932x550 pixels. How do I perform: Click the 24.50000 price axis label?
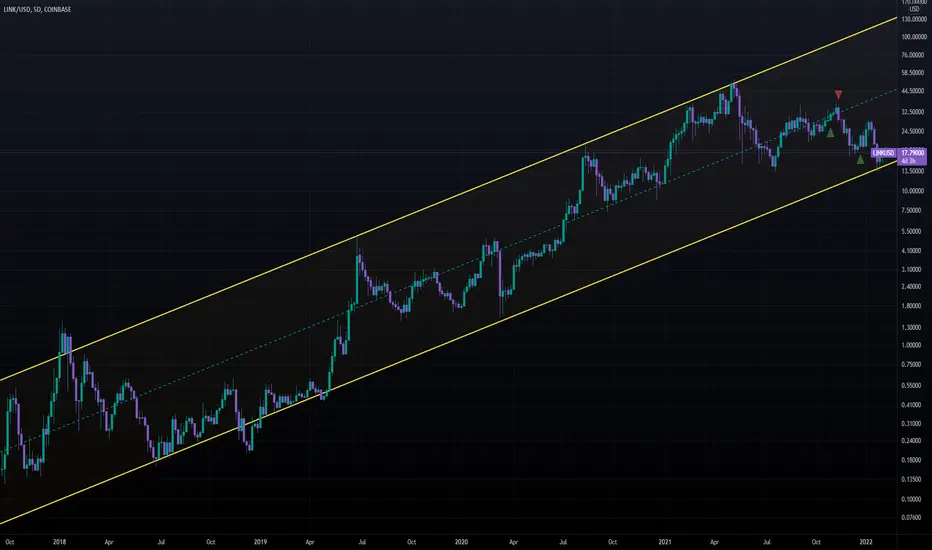pyautogui.click(x=913, y=131)
